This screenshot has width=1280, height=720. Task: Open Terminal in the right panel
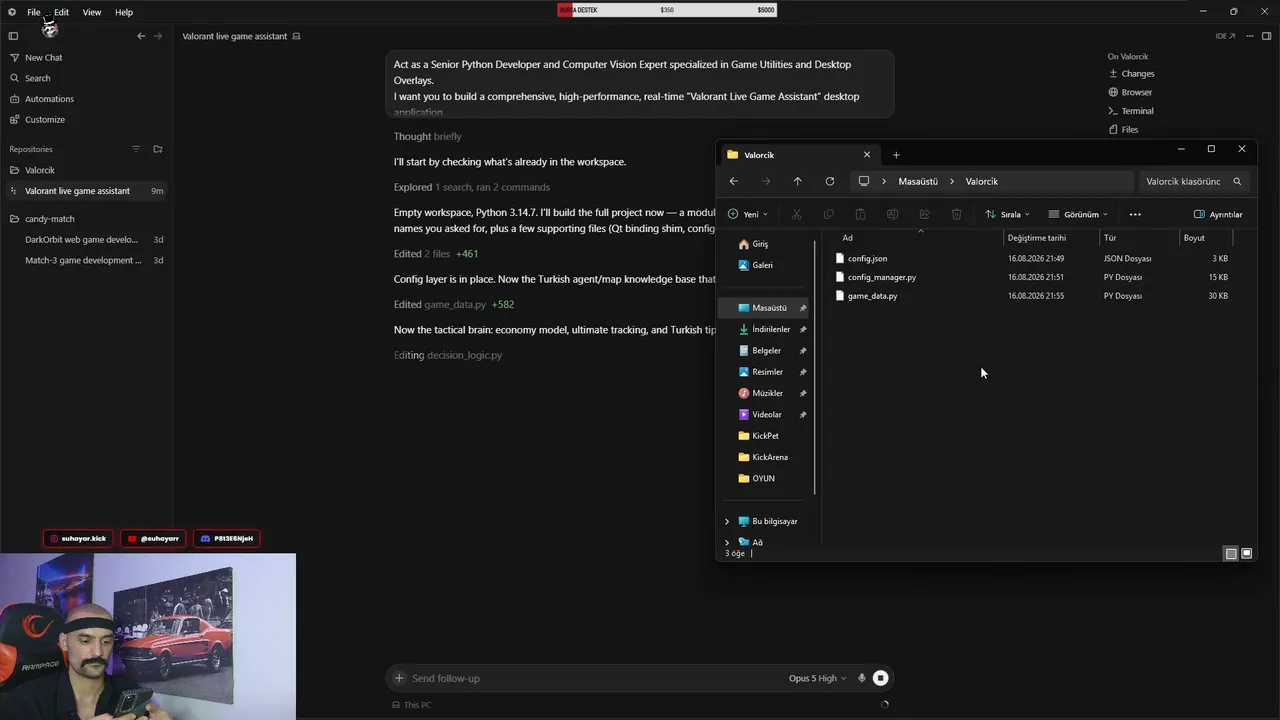point(1130,111)
